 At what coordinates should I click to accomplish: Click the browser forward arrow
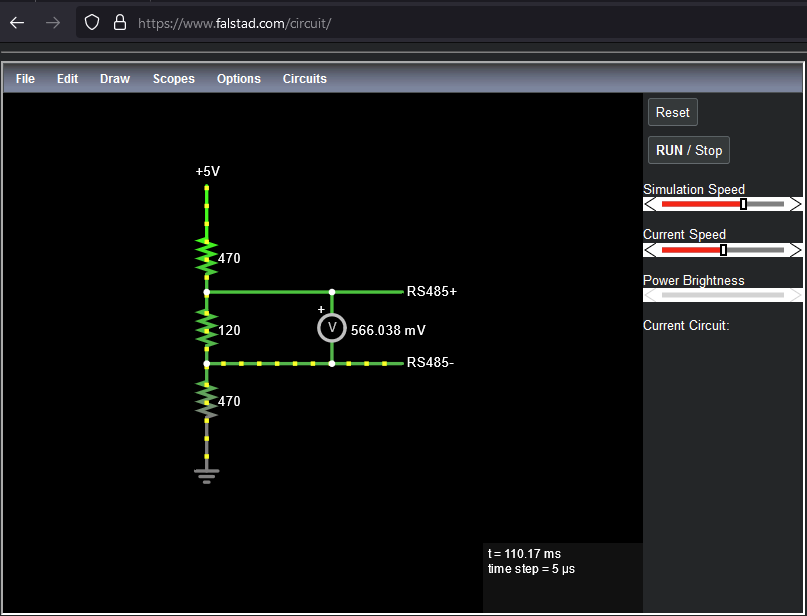click(52, 22)
